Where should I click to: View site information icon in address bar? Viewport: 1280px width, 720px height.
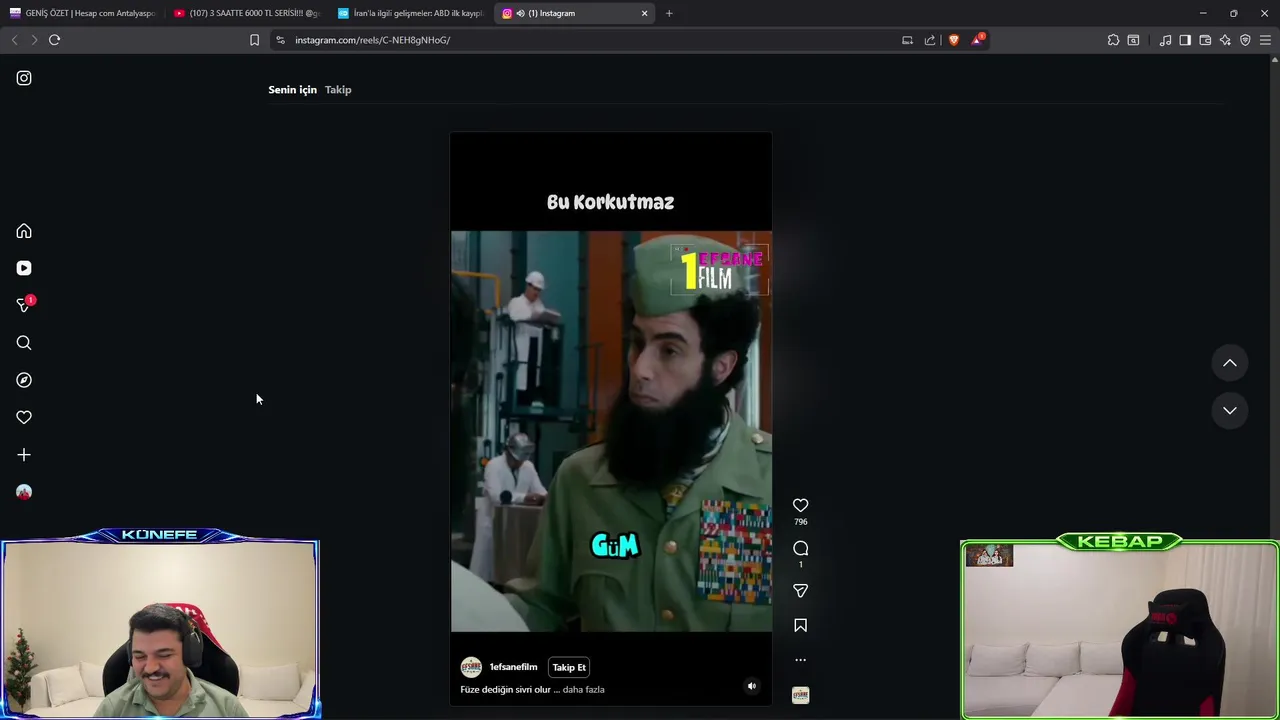click(x=280, y=40)
